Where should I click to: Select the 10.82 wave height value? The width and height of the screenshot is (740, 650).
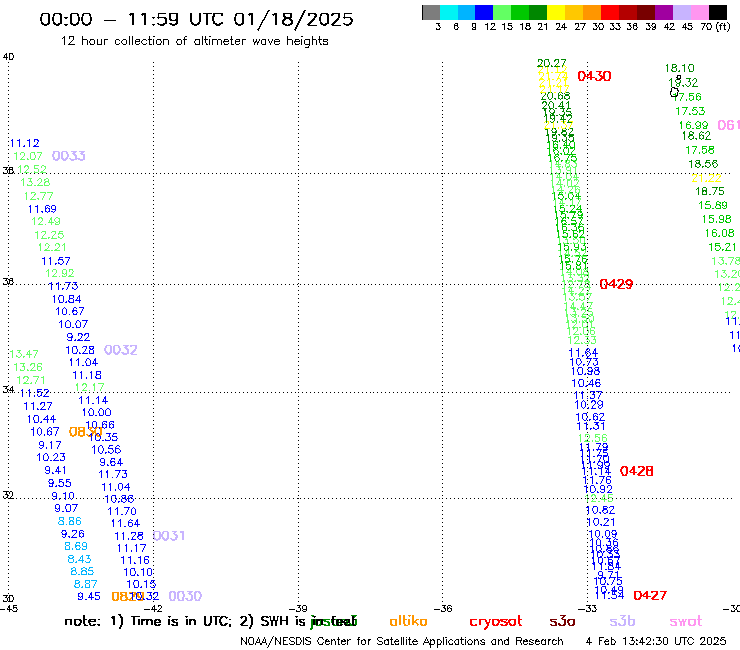coord(600,510)
